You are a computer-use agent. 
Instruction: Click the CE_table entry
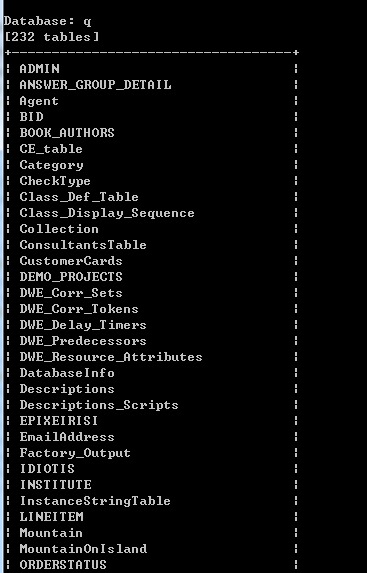(51, 149)
